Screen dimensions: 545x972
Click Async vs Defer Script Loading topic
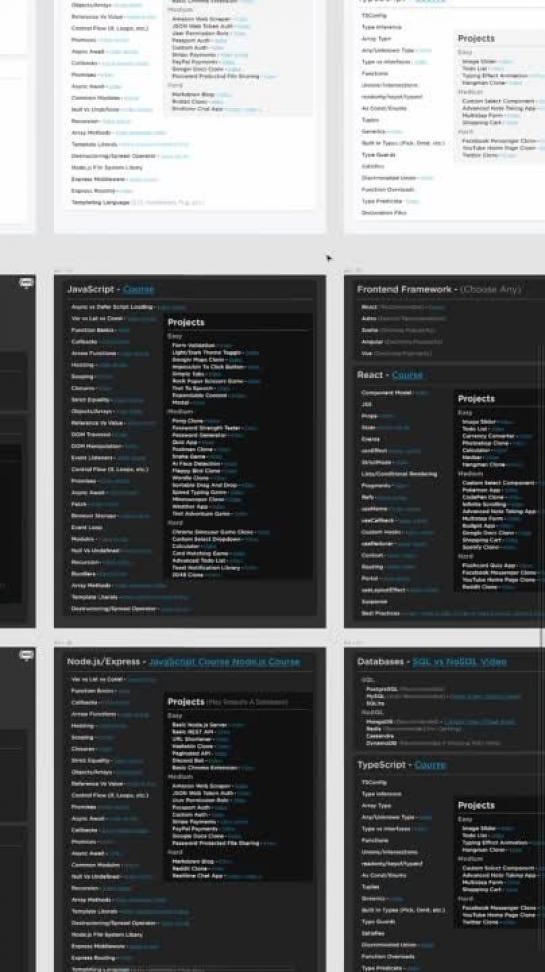coord(112,307)
